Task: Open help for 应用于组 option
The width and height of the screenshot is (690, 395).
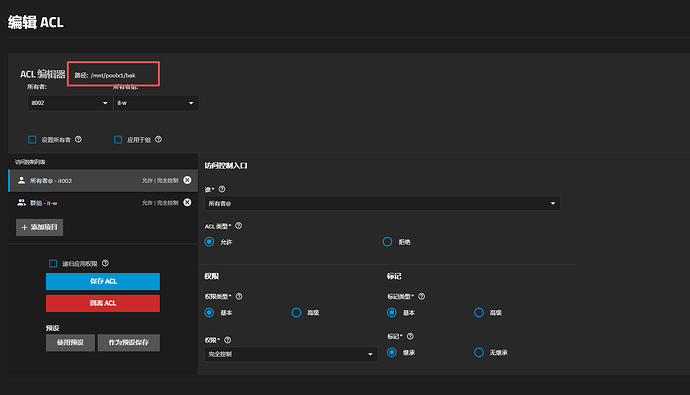Action: (x=158, y=139)
